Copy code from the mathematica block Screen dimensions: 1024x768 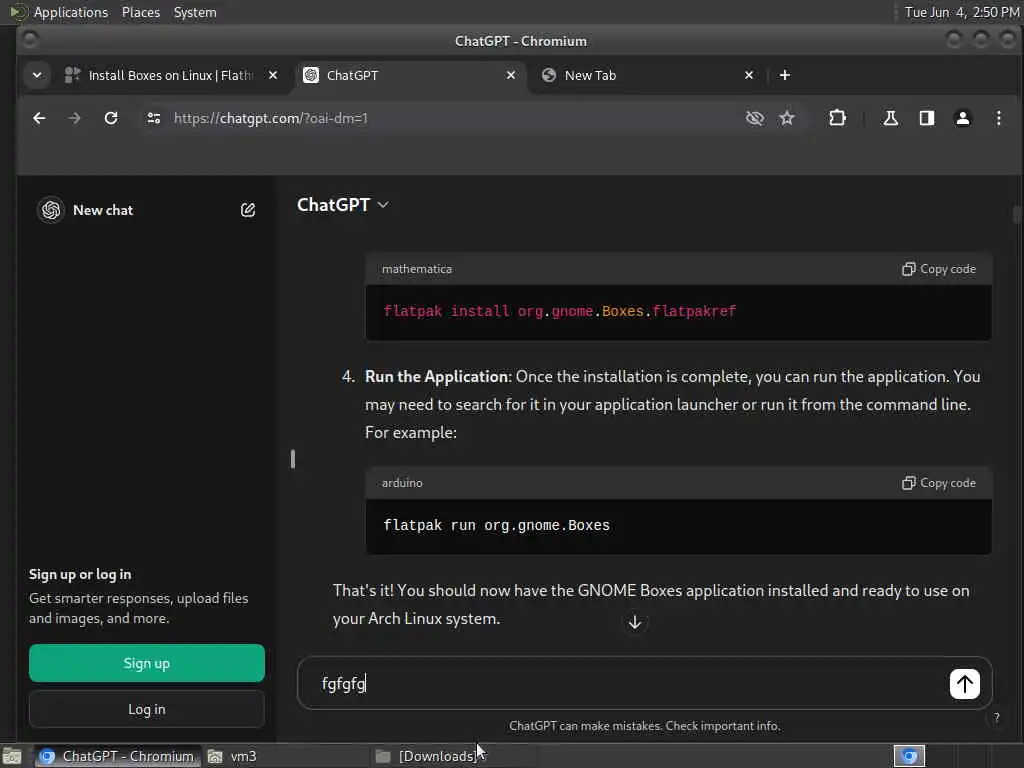click(x=939, y=269)
